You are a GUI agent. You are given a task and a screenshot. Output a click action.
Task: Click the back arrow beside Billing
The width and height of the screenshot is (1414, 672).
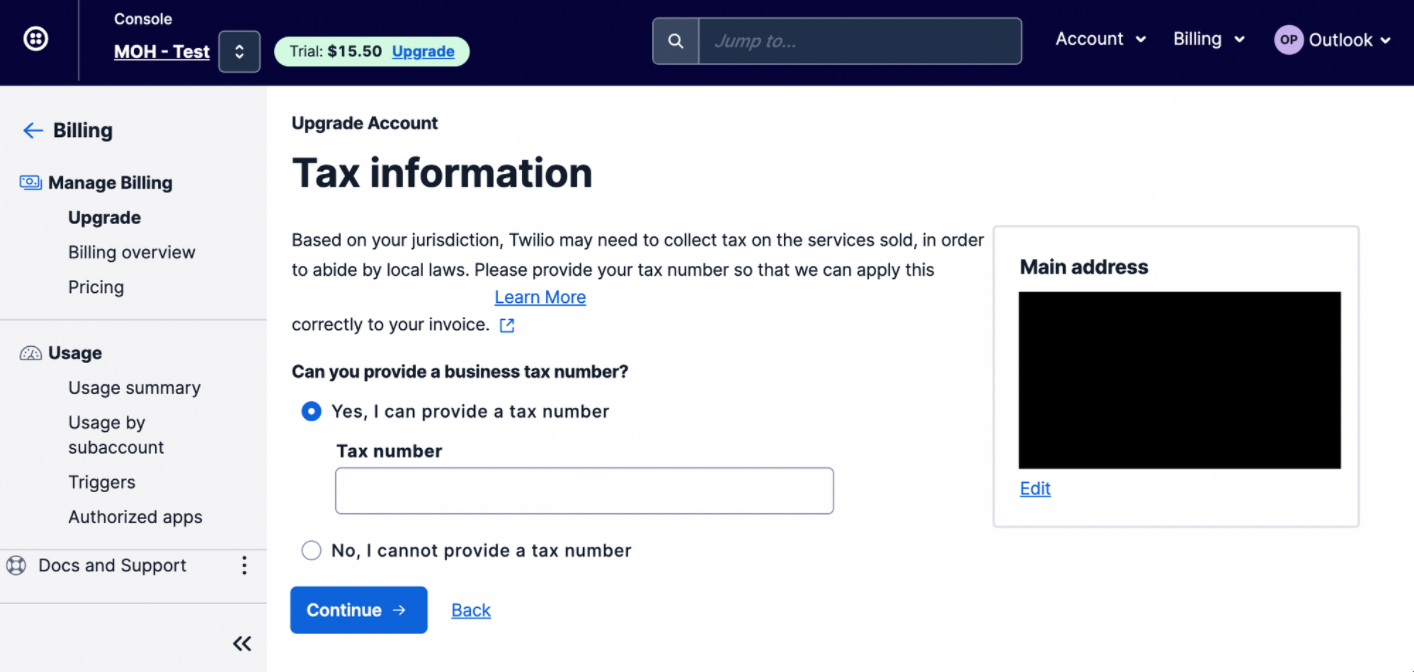(x=33, y=130)
